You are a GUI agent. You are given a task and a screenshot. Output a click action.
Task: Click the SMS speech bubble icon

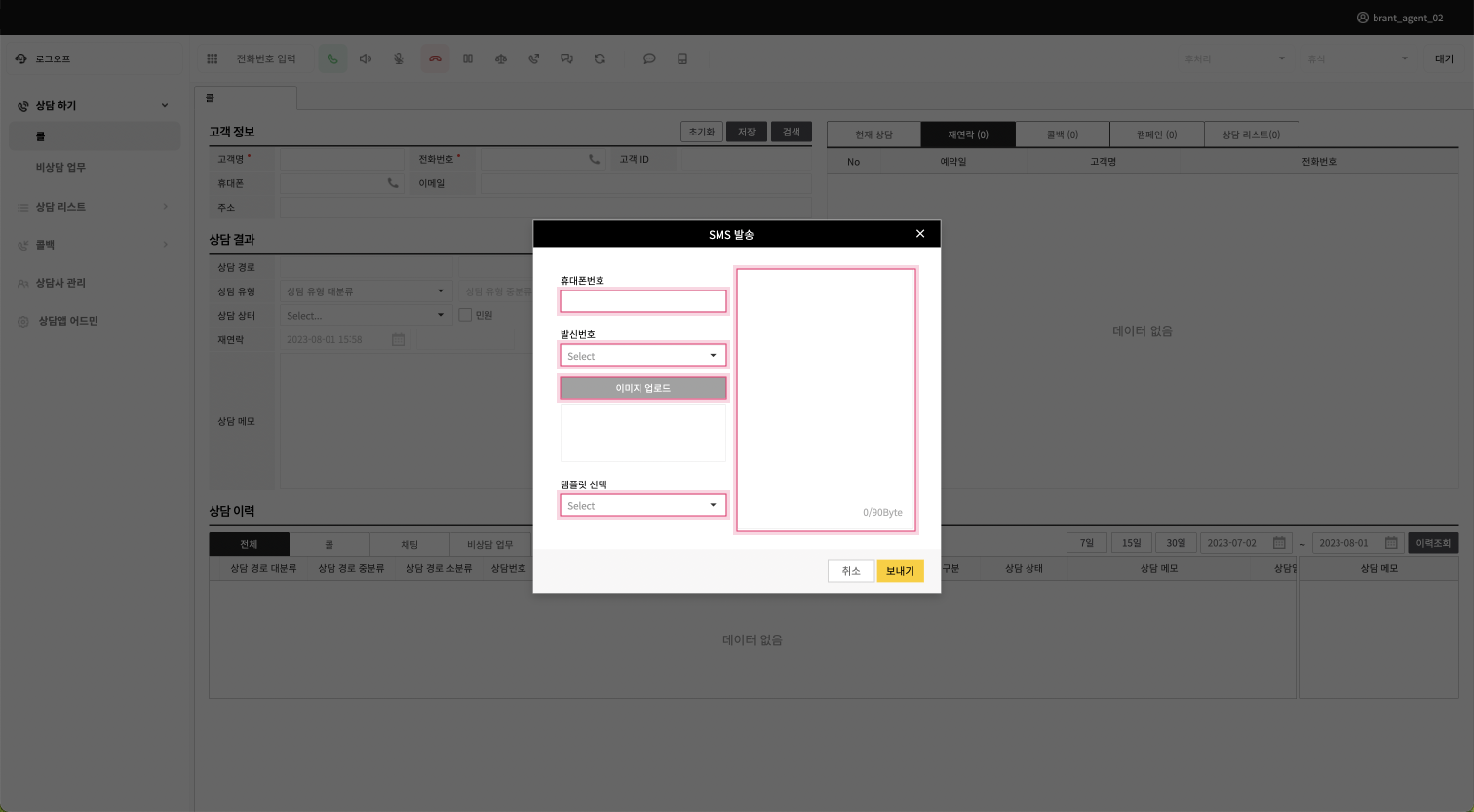pos(649,58)
